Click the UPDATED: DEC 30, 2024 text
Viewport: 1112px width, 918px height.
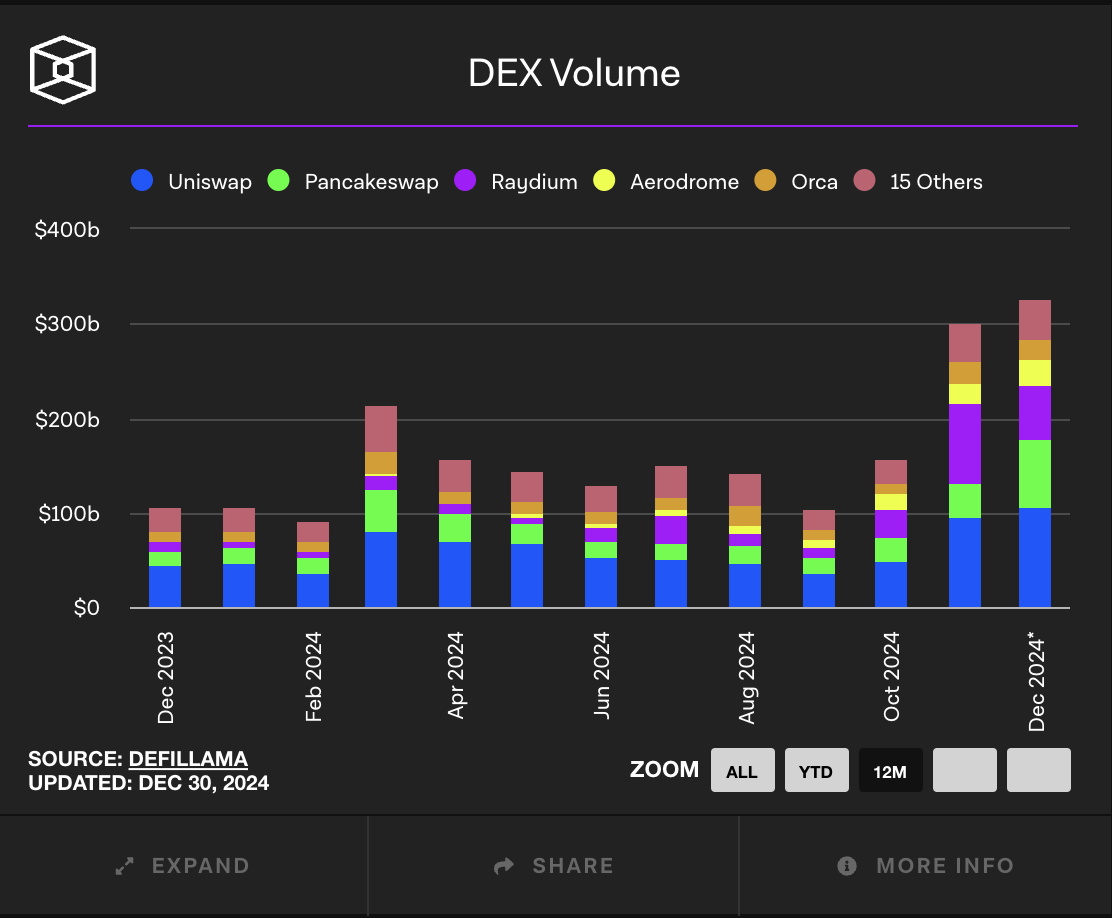pyautogui.click(x=148, y=783)
